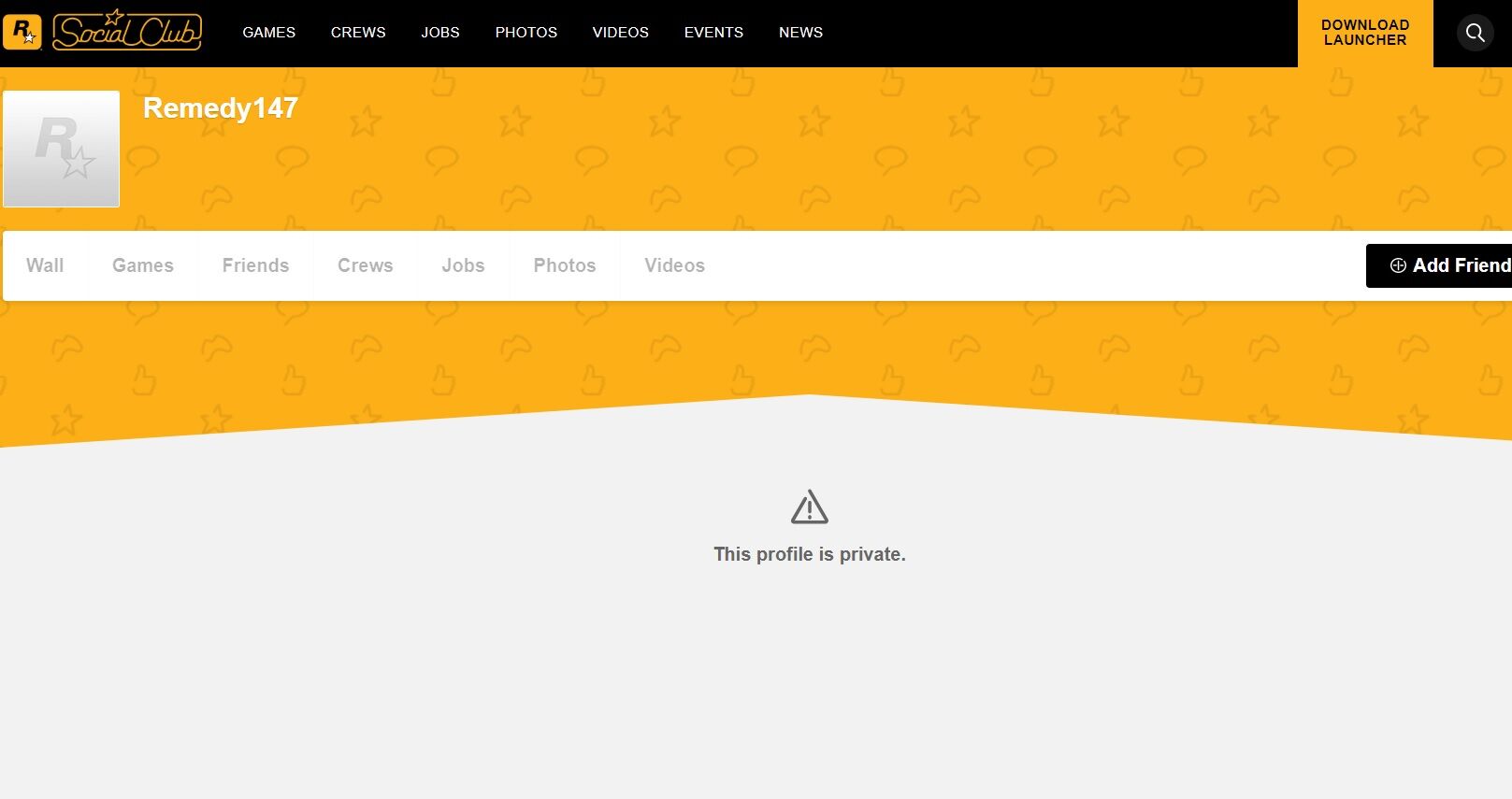Click the 'This profile is private.' message

[x=810, y=554]
